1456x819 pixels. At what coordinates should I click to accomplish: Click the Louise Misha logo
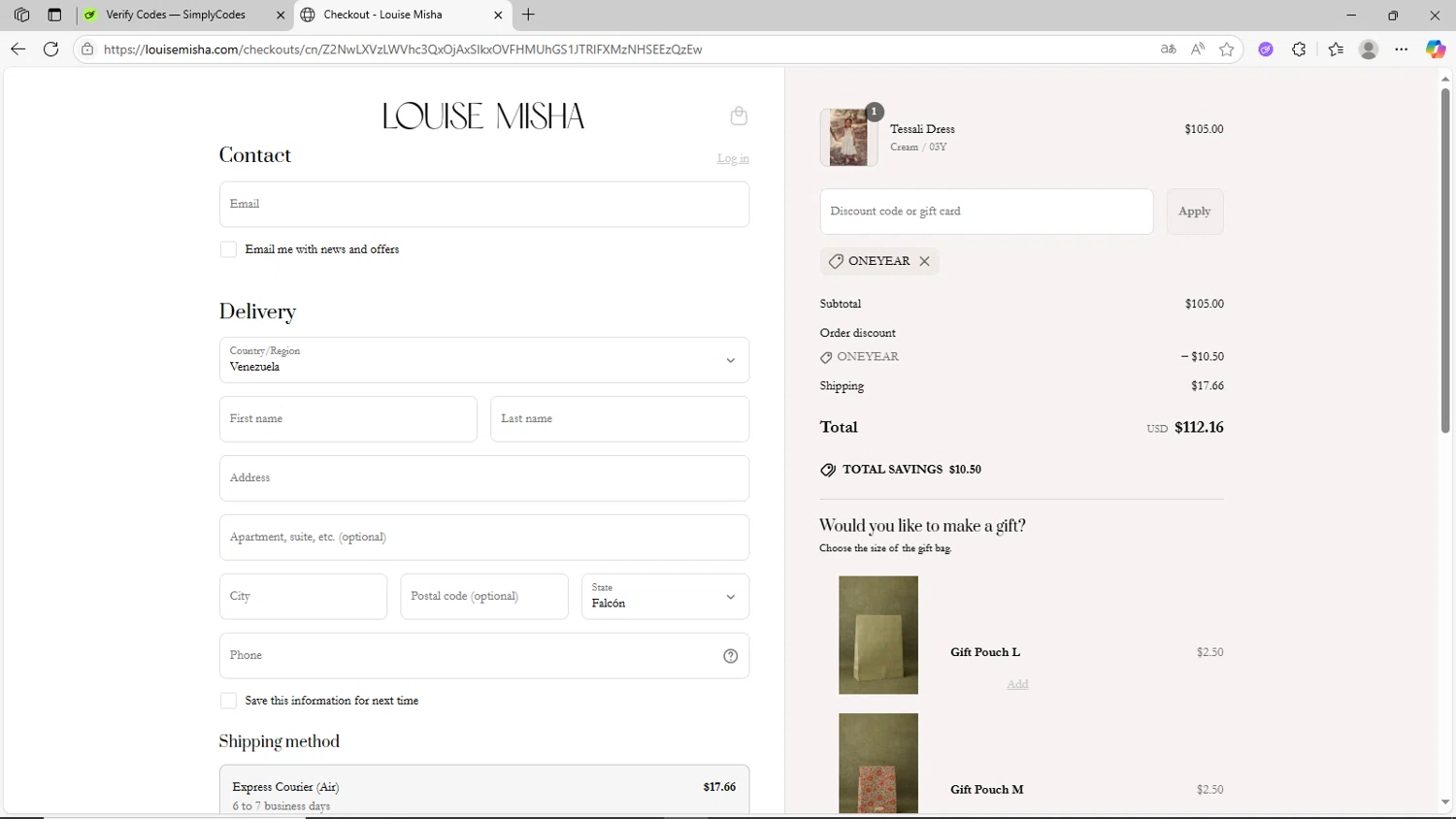click(x=483, y=116)
